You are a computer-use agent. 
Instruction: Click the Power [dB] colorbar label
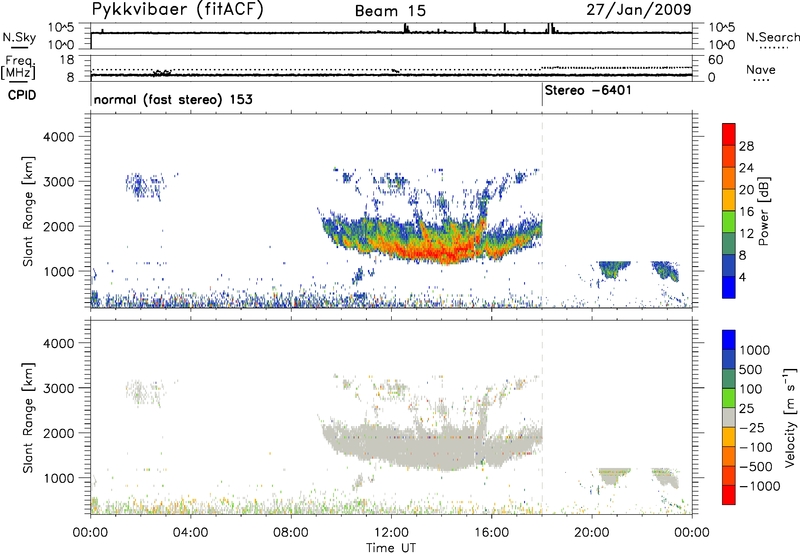tap(764, 211)
